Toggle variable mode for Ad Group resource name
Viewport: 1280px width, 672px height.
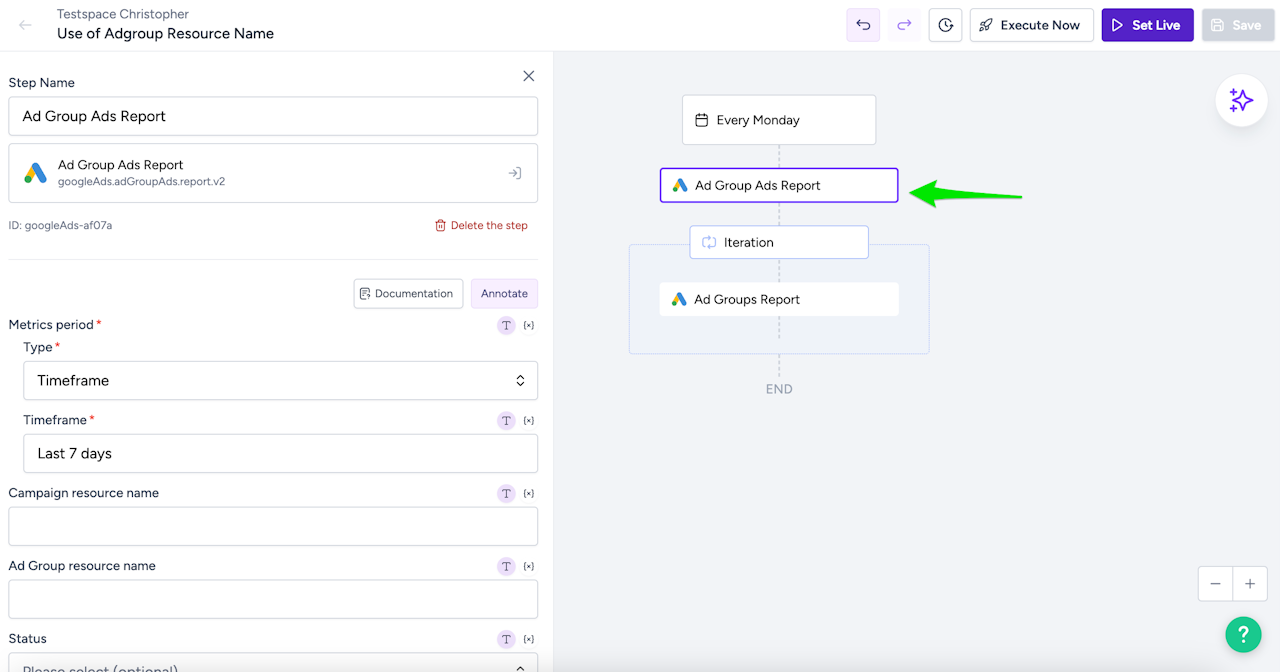coord(529,567)
